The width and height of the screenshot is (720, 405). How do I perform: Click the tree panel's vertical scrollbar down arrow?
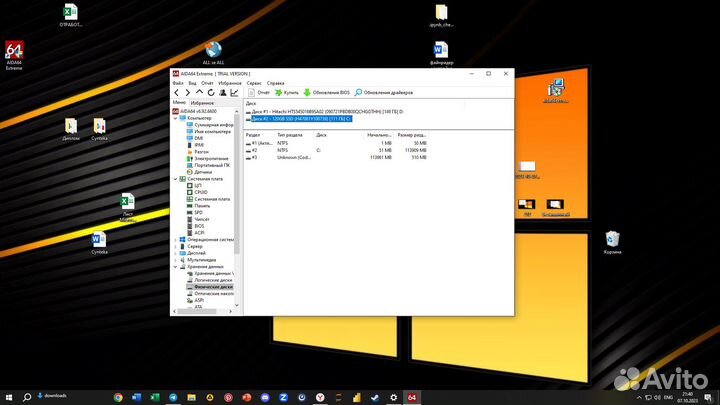[237, 305]
